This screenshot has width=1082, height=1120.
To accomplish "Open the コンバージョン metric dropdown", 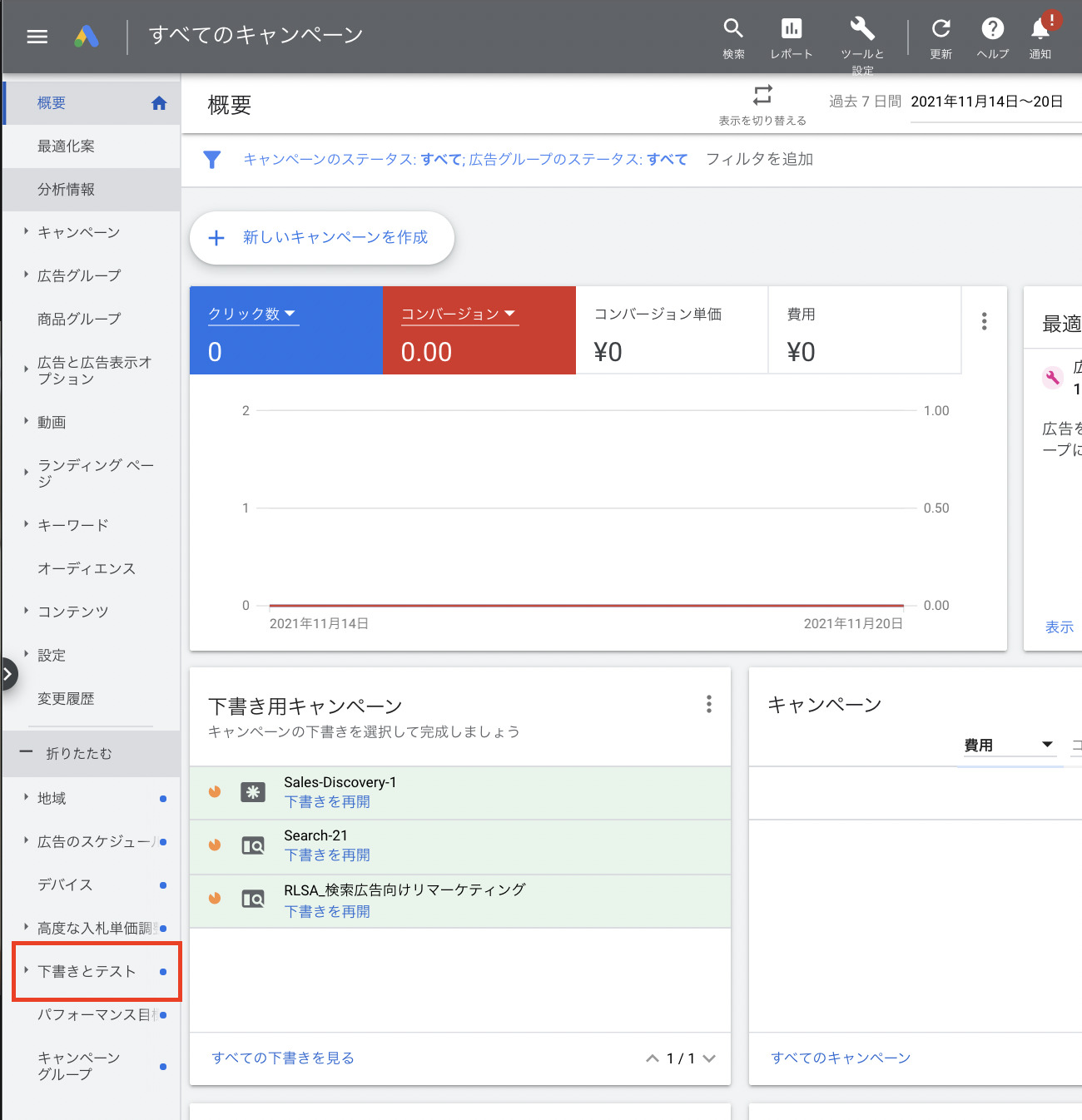I will [459, 314].
